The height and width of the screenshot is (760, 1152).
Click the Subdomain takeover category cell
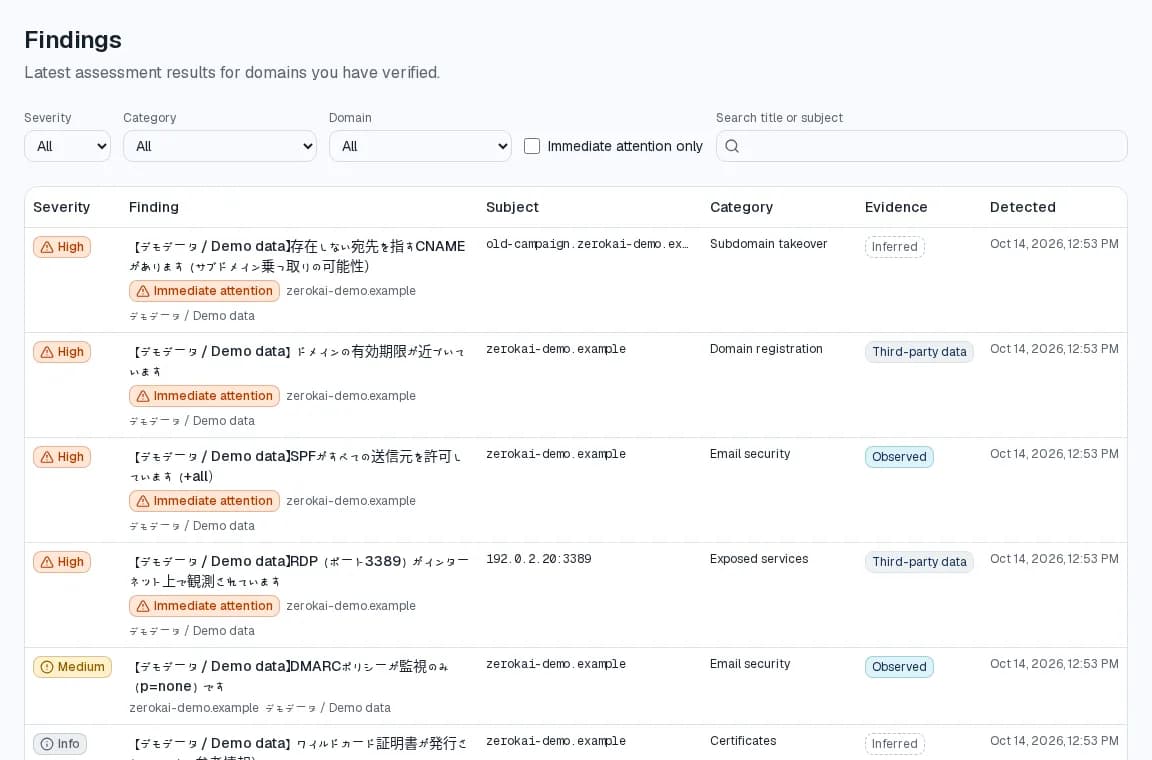click(x=768, y=244)
